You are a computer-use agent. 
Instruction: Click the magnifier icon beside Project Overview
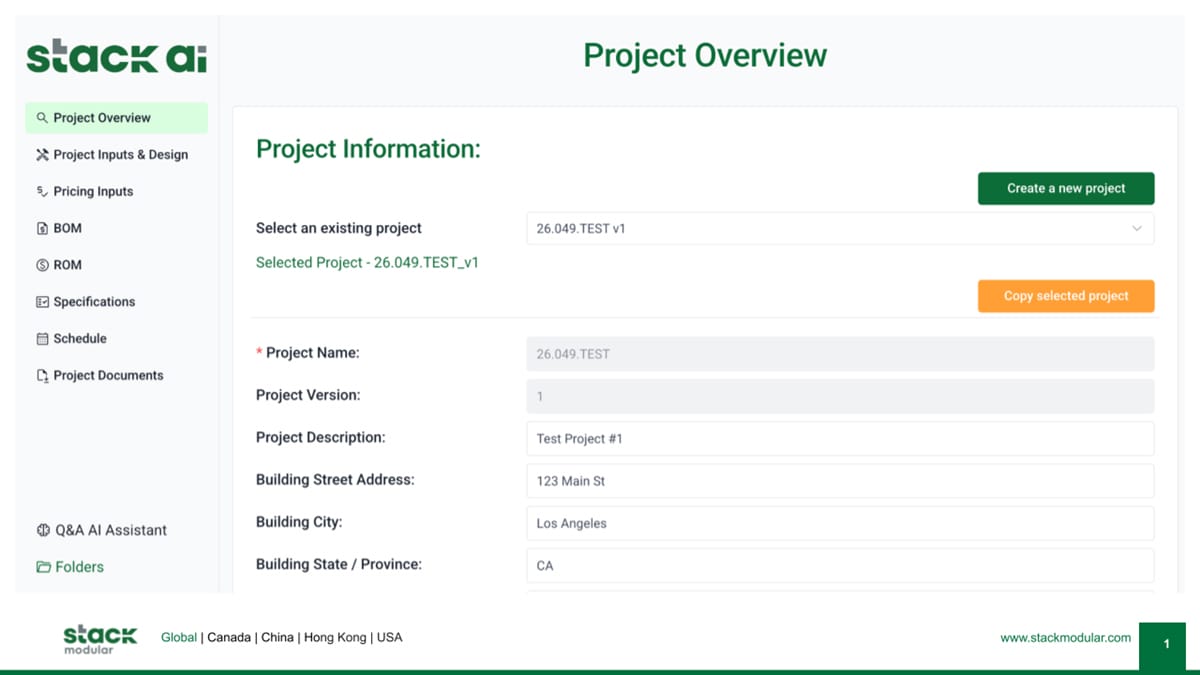coord(42,118)
